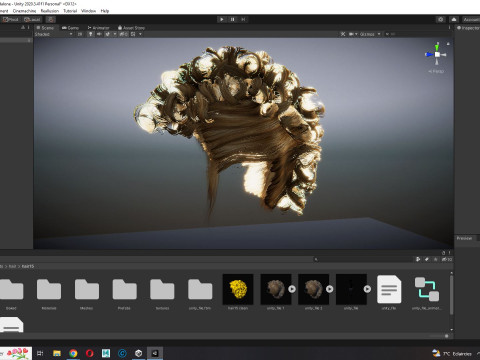Screen dimensions: 480x360
Task: Open the cloud Services icon
Action: tap(454, 19)
